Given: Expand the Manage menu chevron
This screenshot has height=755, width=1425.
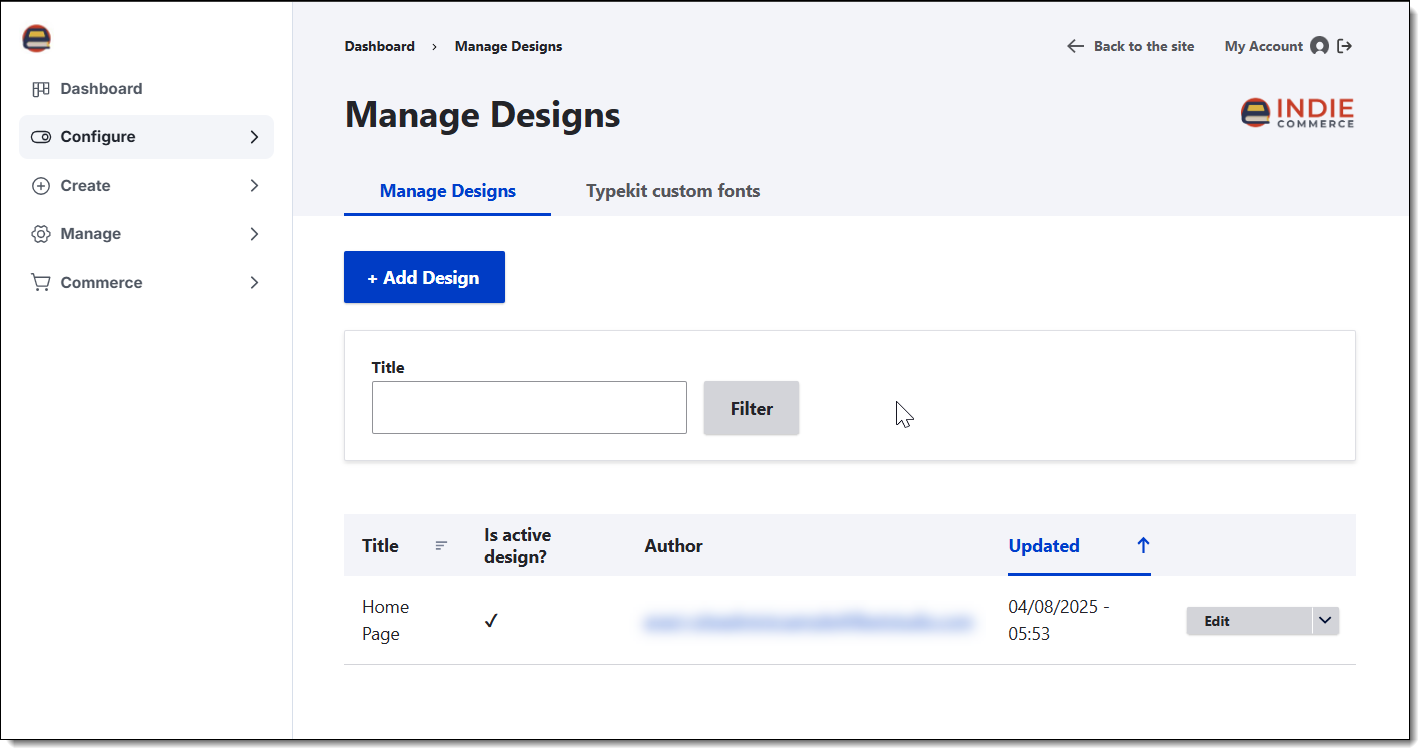Looking at the screenshot, I should coord(254,234).
